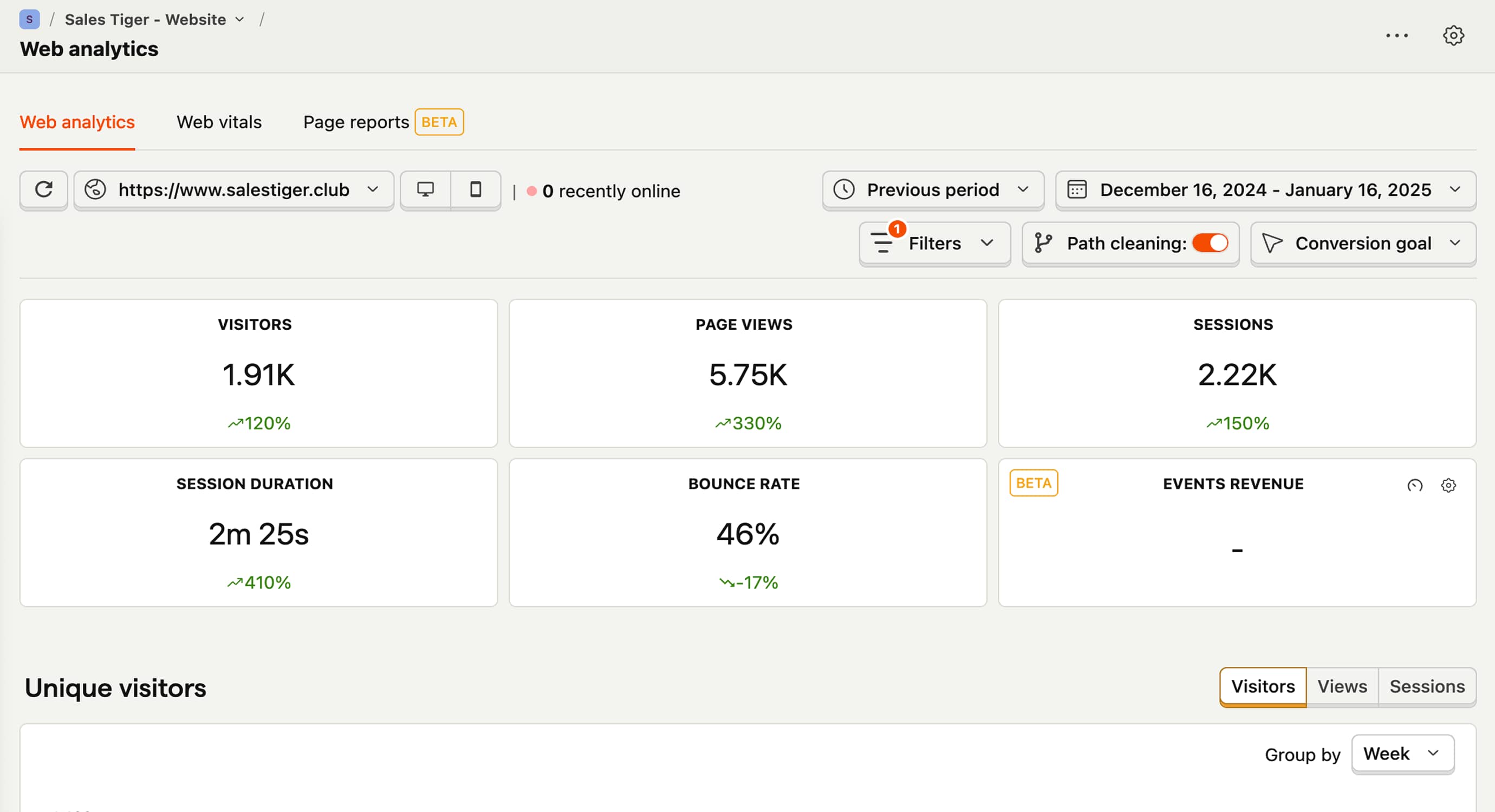This screenshot has width=1495, height=812.
Task: Open the salestiger.club domain selector
Action: (233, 189)
